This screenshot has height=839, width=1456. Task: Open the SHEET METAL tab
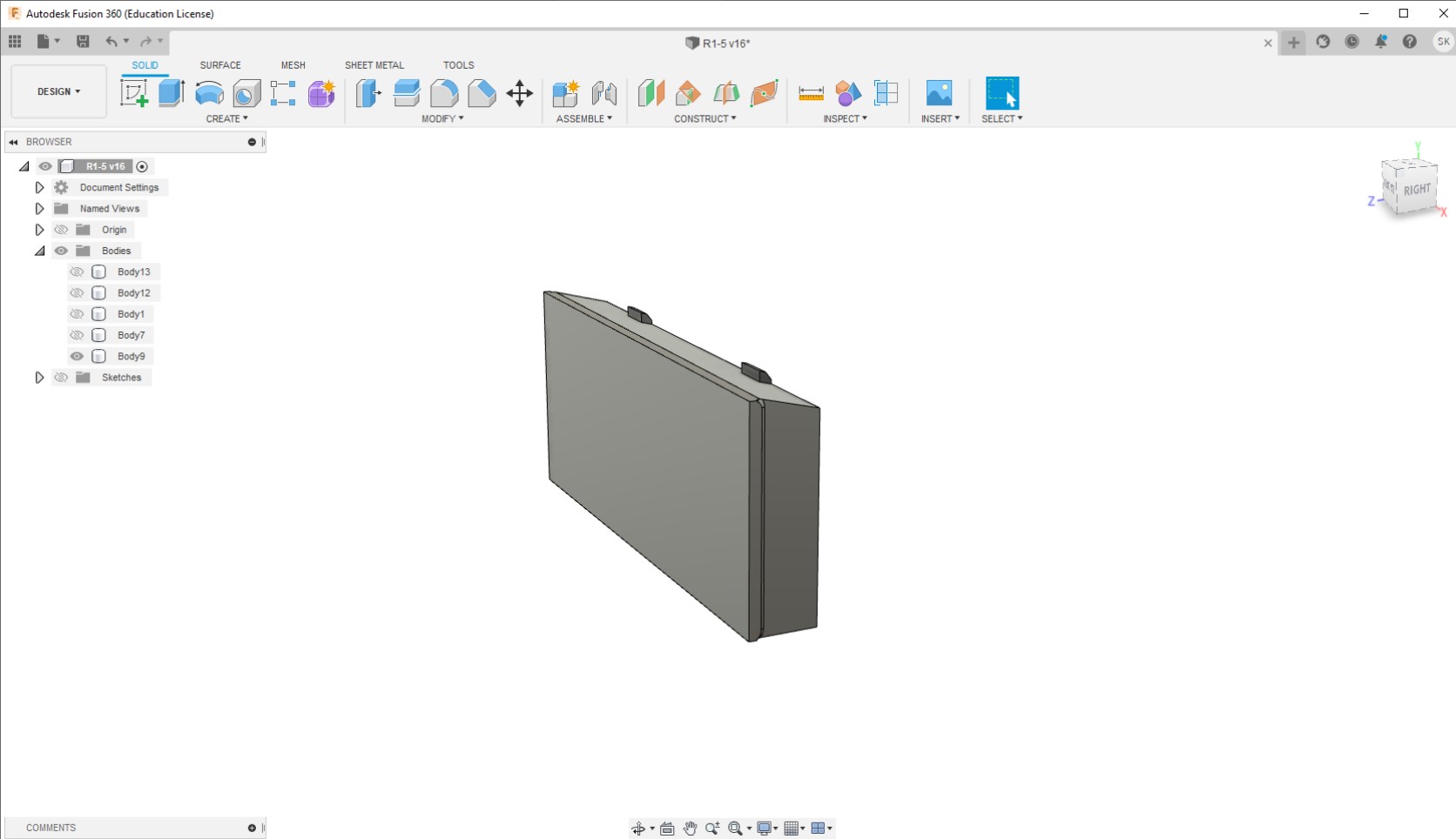coord(374,65)
